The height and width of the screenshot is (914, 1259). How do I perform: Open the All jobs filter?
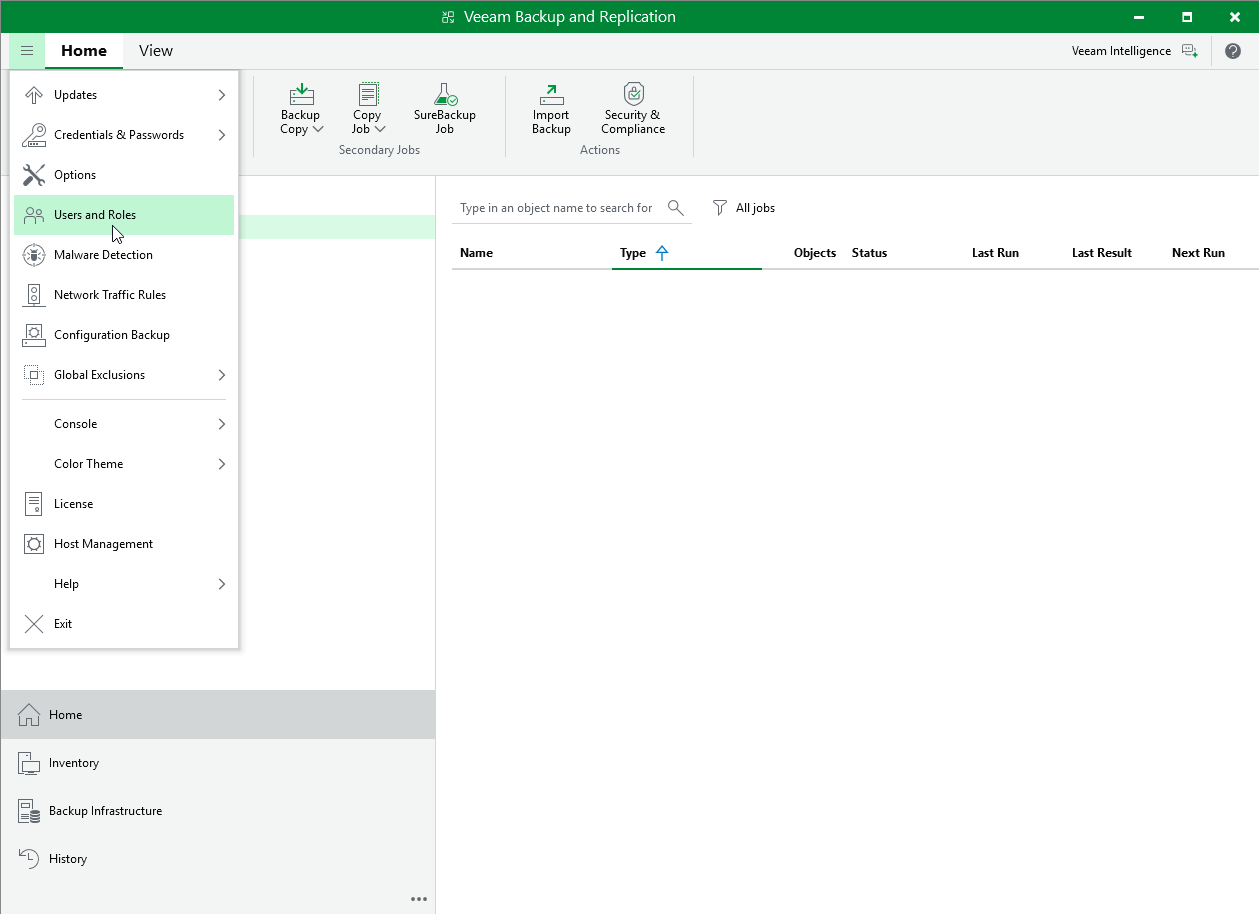pyautogui.click(x=744, y=208)
